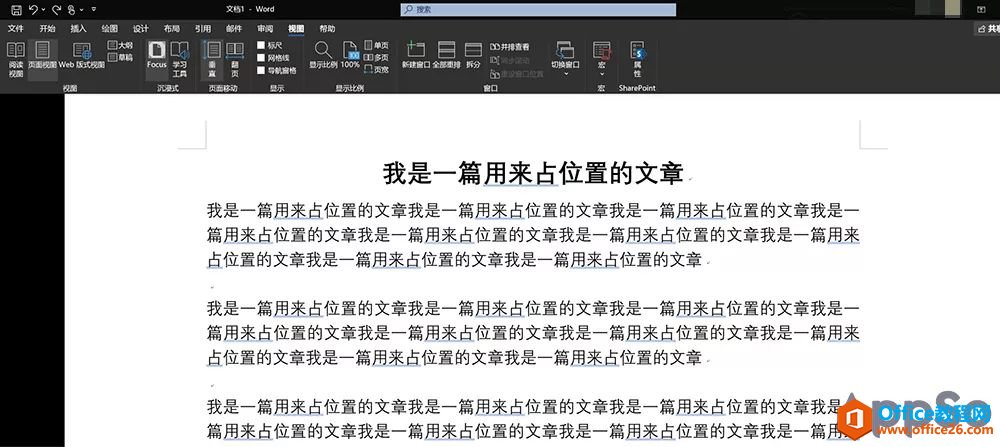Split the window with 拆分
Screen dimensions: 1000x447
473,55
